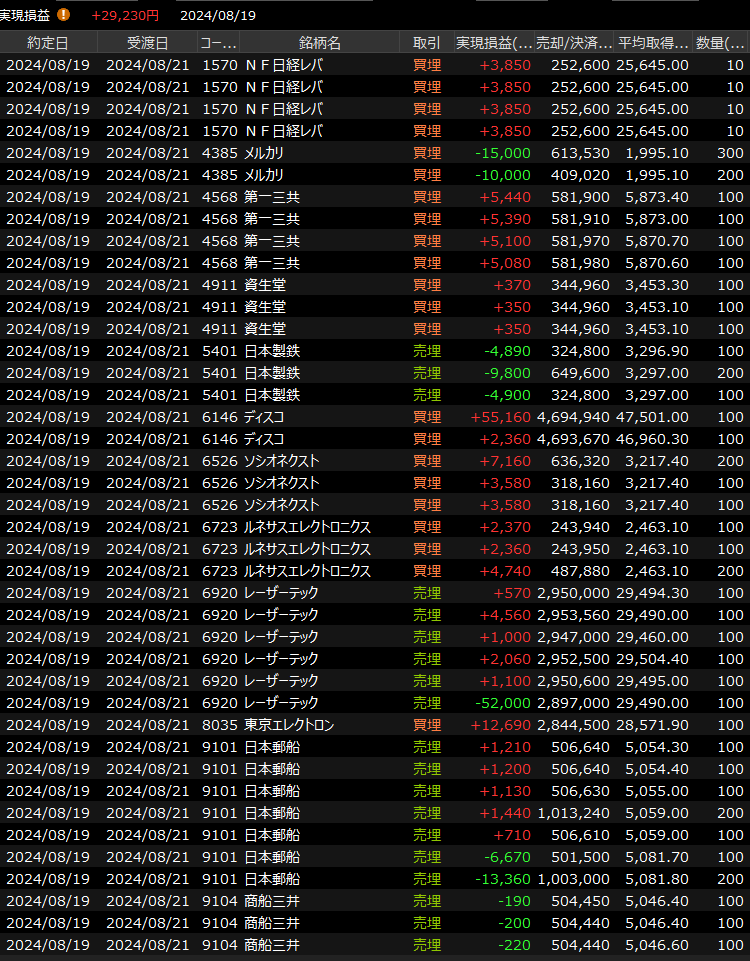750x961 pixels.
Task: Sort by the 実現損益 column header
Action: tap(494, 43)
